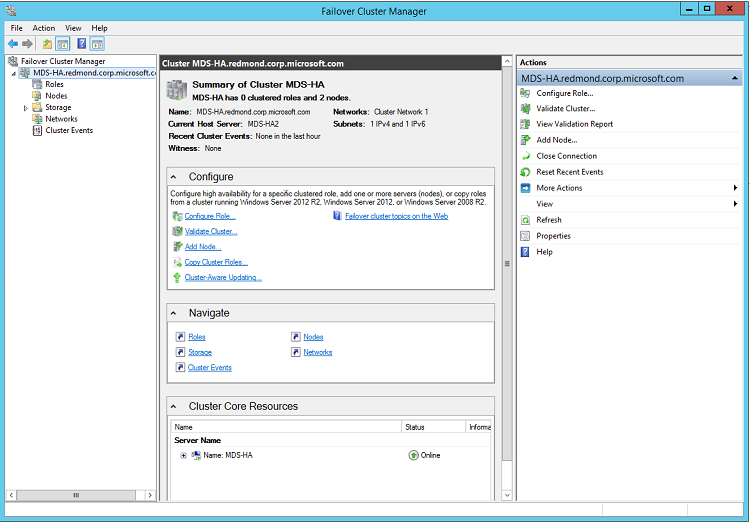The height and width of the screenshot is (523, 750).
Task: Click the Nodes icon in tree
Action: click(x=37, y=96)
